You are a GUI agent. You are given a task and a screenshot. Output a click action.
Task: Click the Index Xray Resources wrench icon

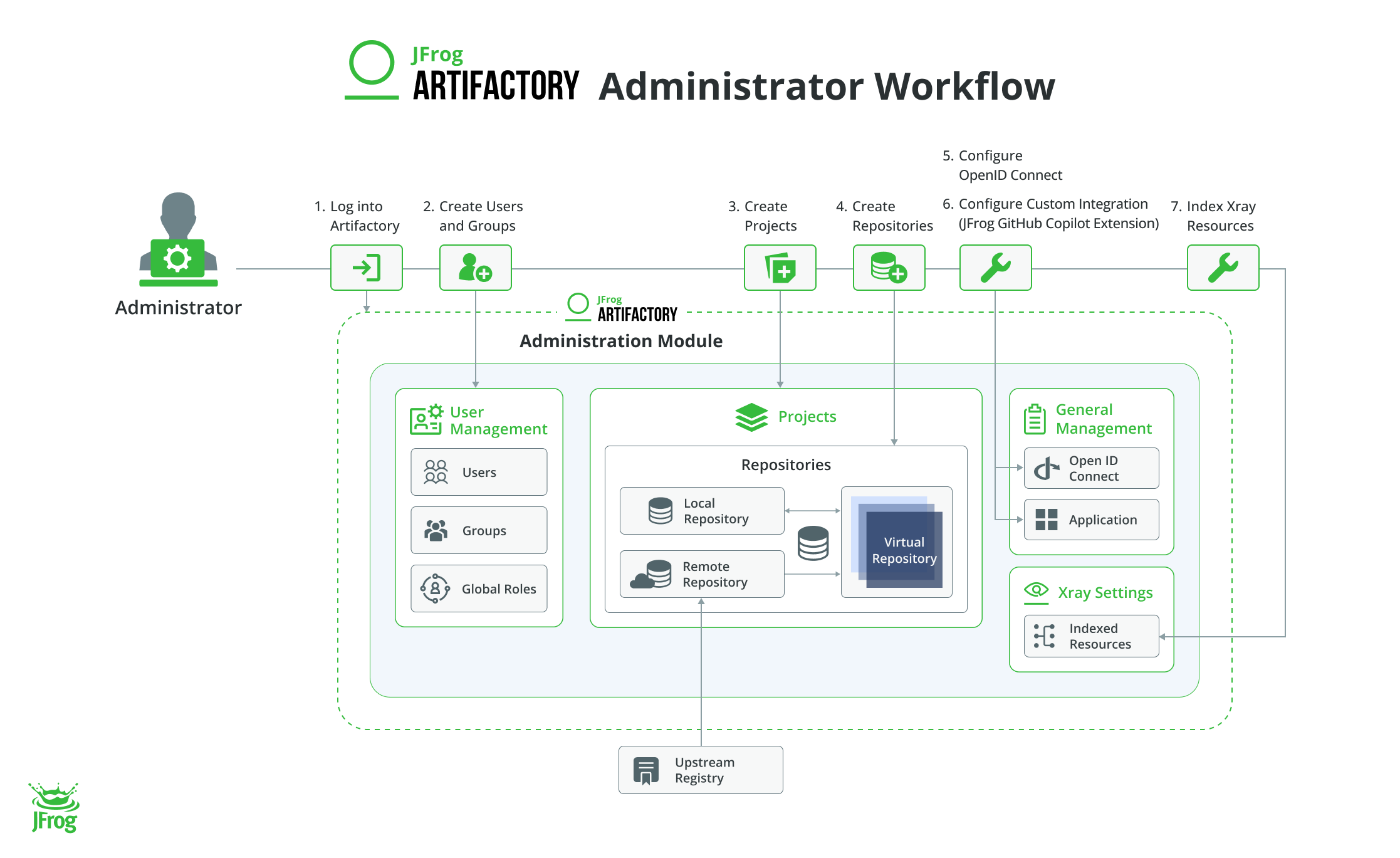[1223, 268]
